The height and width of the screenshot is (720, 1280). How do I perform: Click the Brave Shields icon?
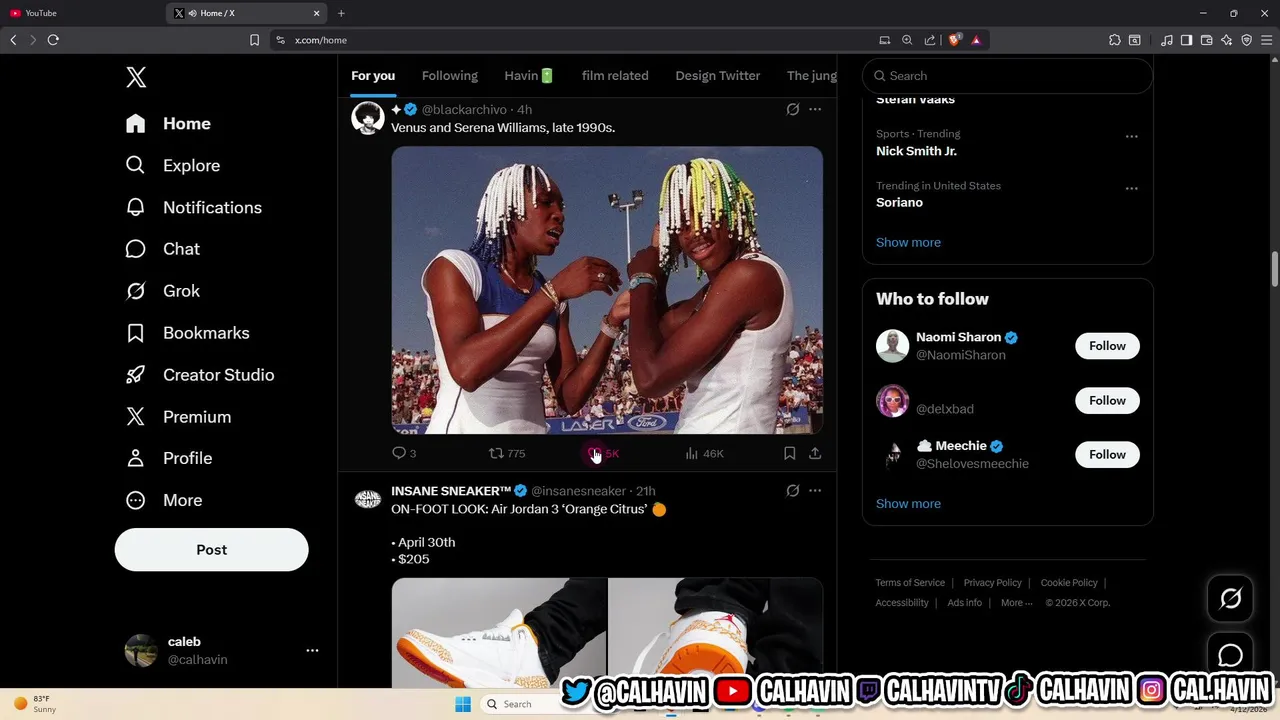click(x=954, y=40)
